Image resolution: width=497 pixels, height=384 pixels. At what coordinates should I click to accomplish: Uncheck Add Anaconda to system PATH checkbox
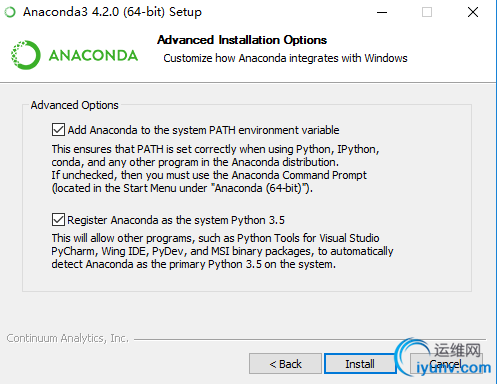pos(58,130)
